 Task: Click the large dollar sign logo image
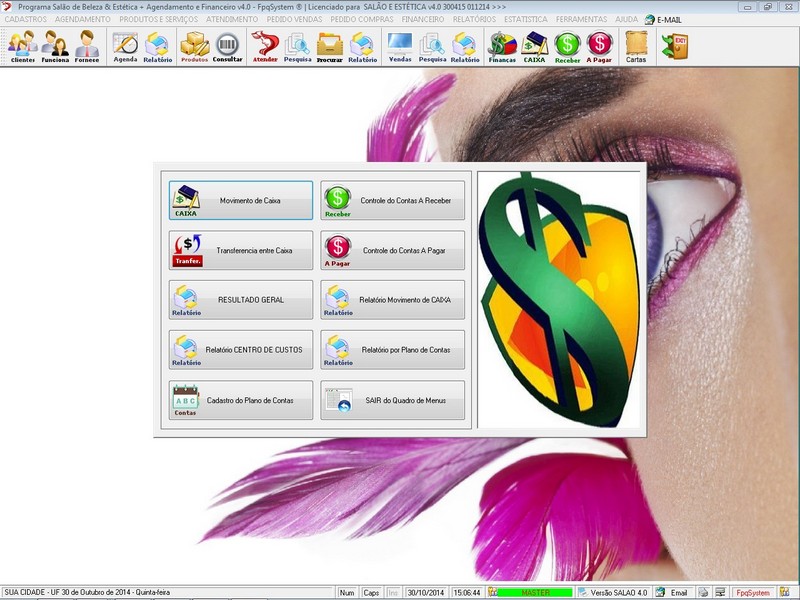click(x=559, y=300)
